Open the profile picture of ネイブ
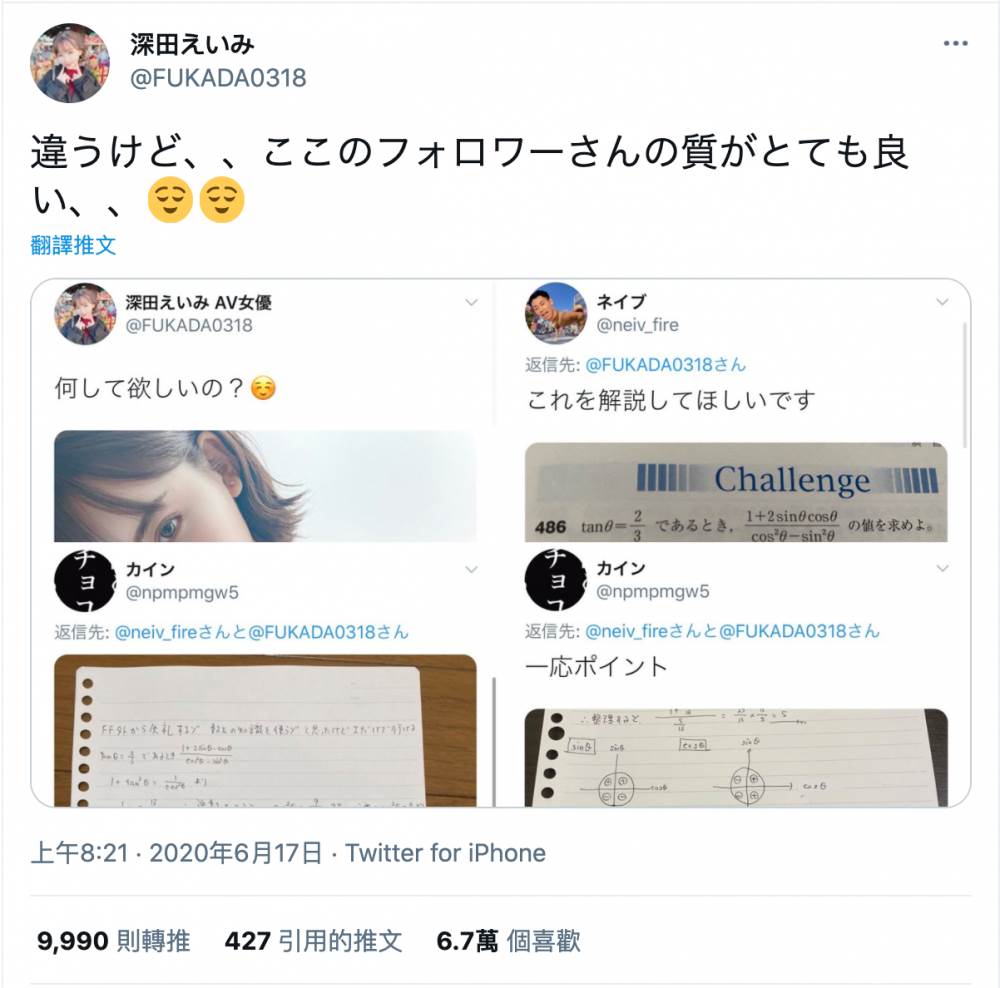Viewport: 1000px width, 988px height. point(555,313)
